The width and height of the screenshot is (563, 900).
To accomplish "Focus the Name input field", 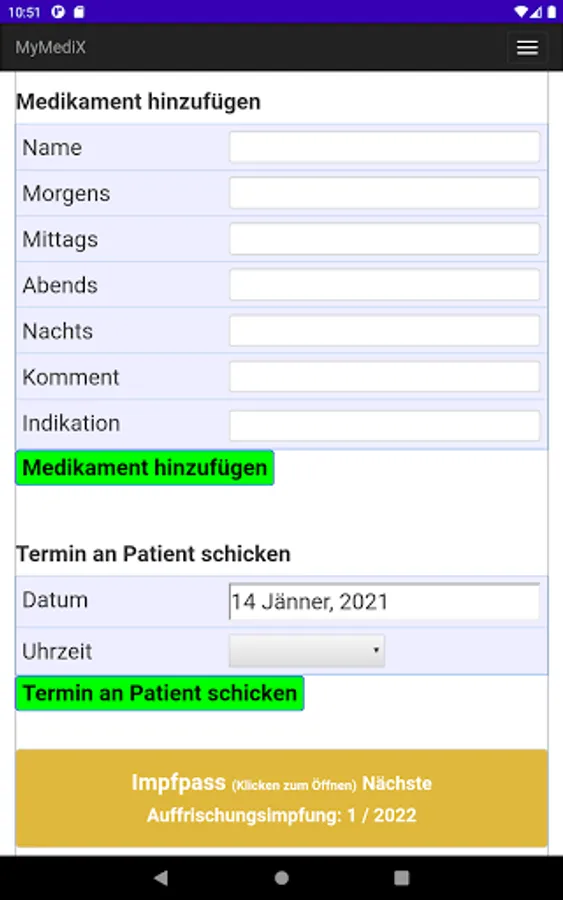I will 385,147.
